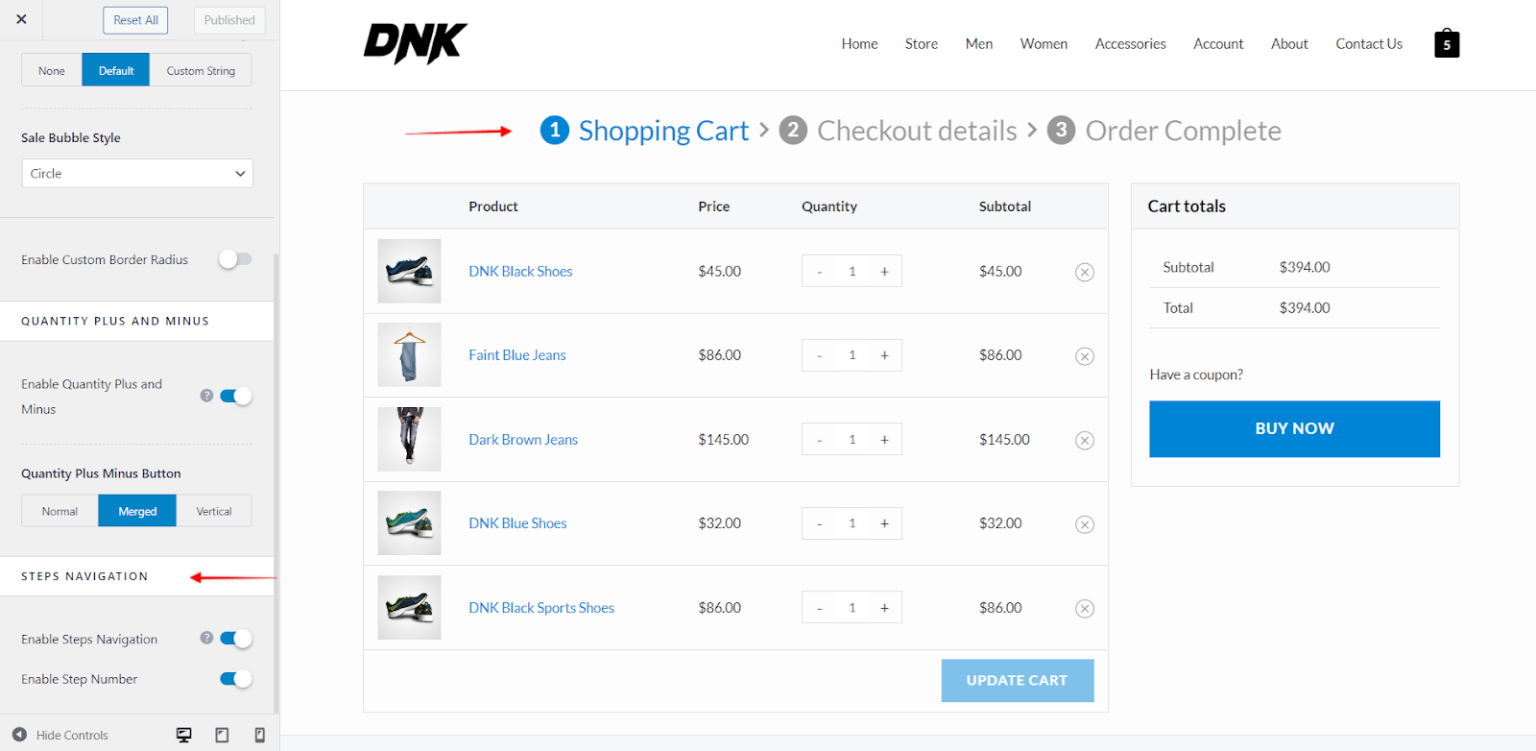Collapse the Quantity Plus and Minus section
Viewport: 1536px width, 751px height.
[115, 321]
